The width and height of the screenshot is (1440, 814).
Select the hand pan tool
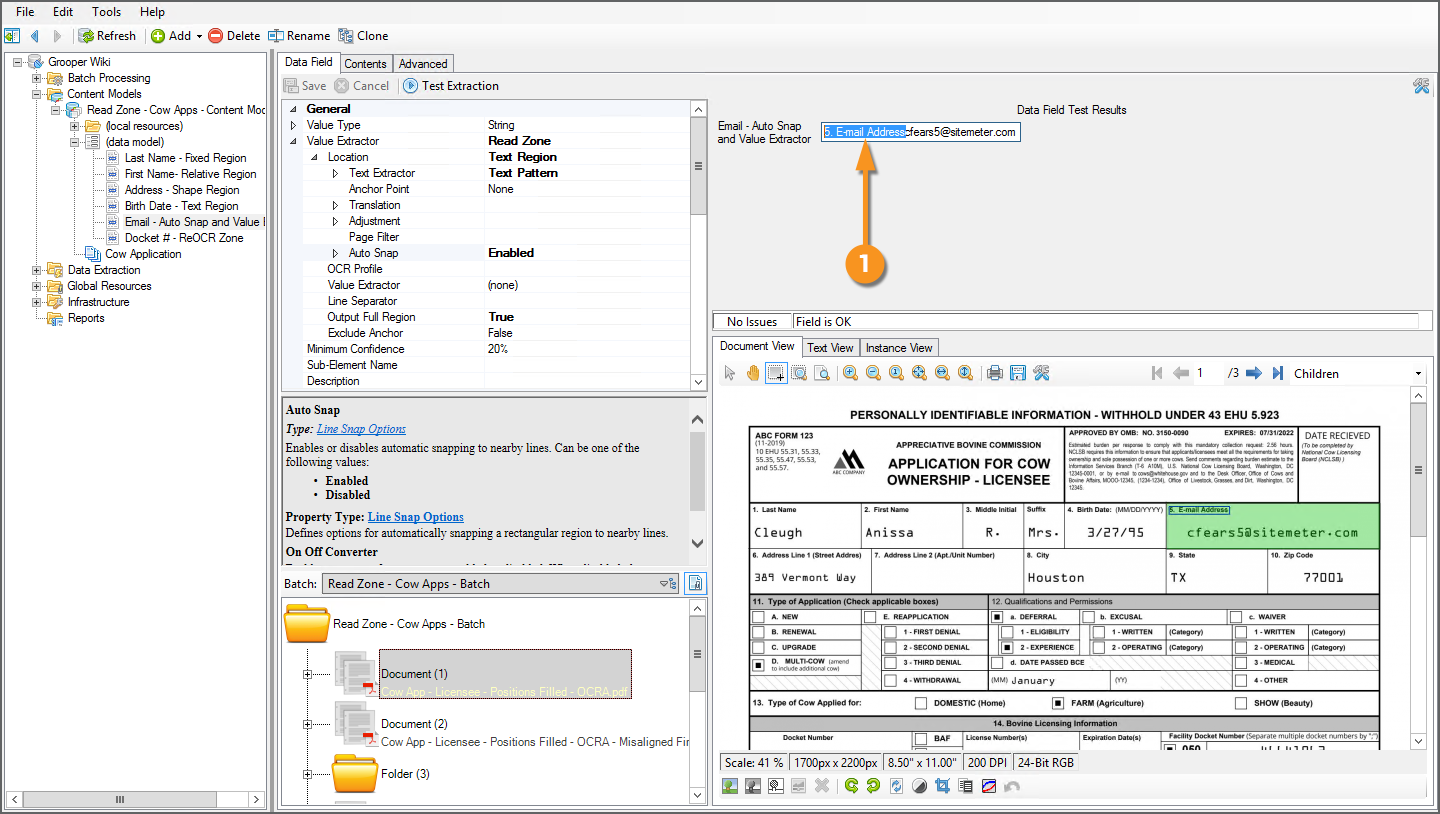point(752,373)
